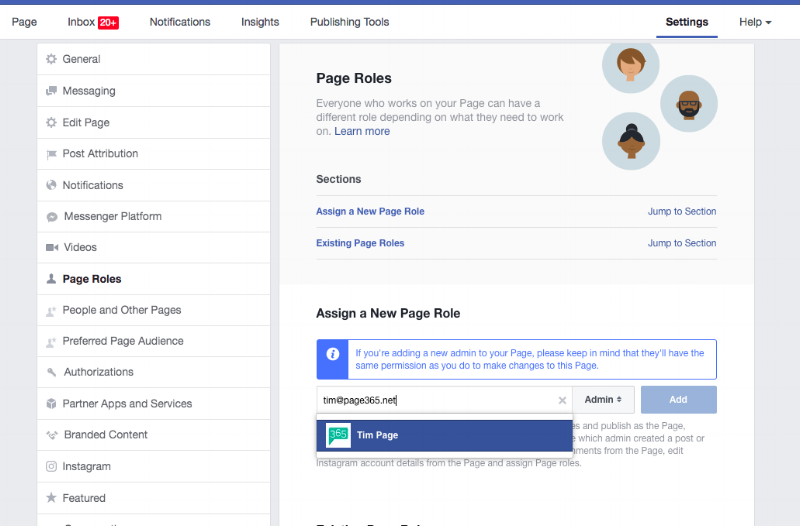The image size is (800, 526).
Task: Switch to the Notifications top tab
Action: coord(180,22)
